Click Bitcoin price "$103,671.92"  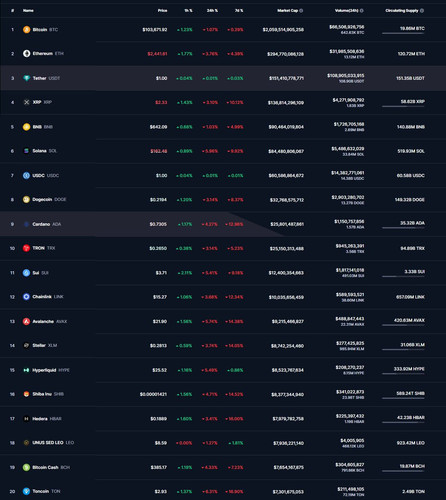coord(155,30)
